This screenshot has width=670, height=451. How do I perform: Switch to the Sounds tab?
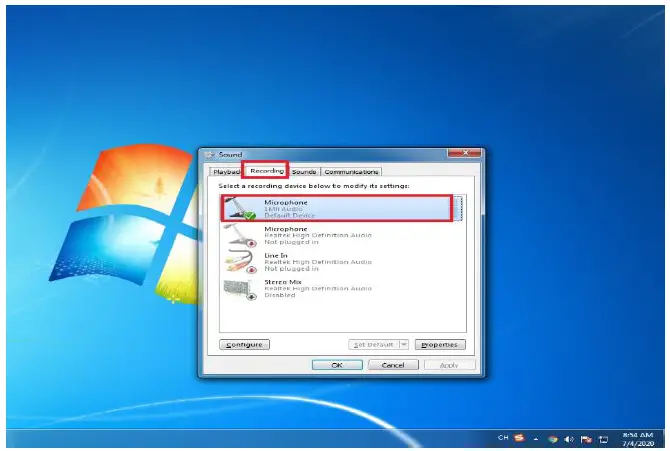[304, 172]
